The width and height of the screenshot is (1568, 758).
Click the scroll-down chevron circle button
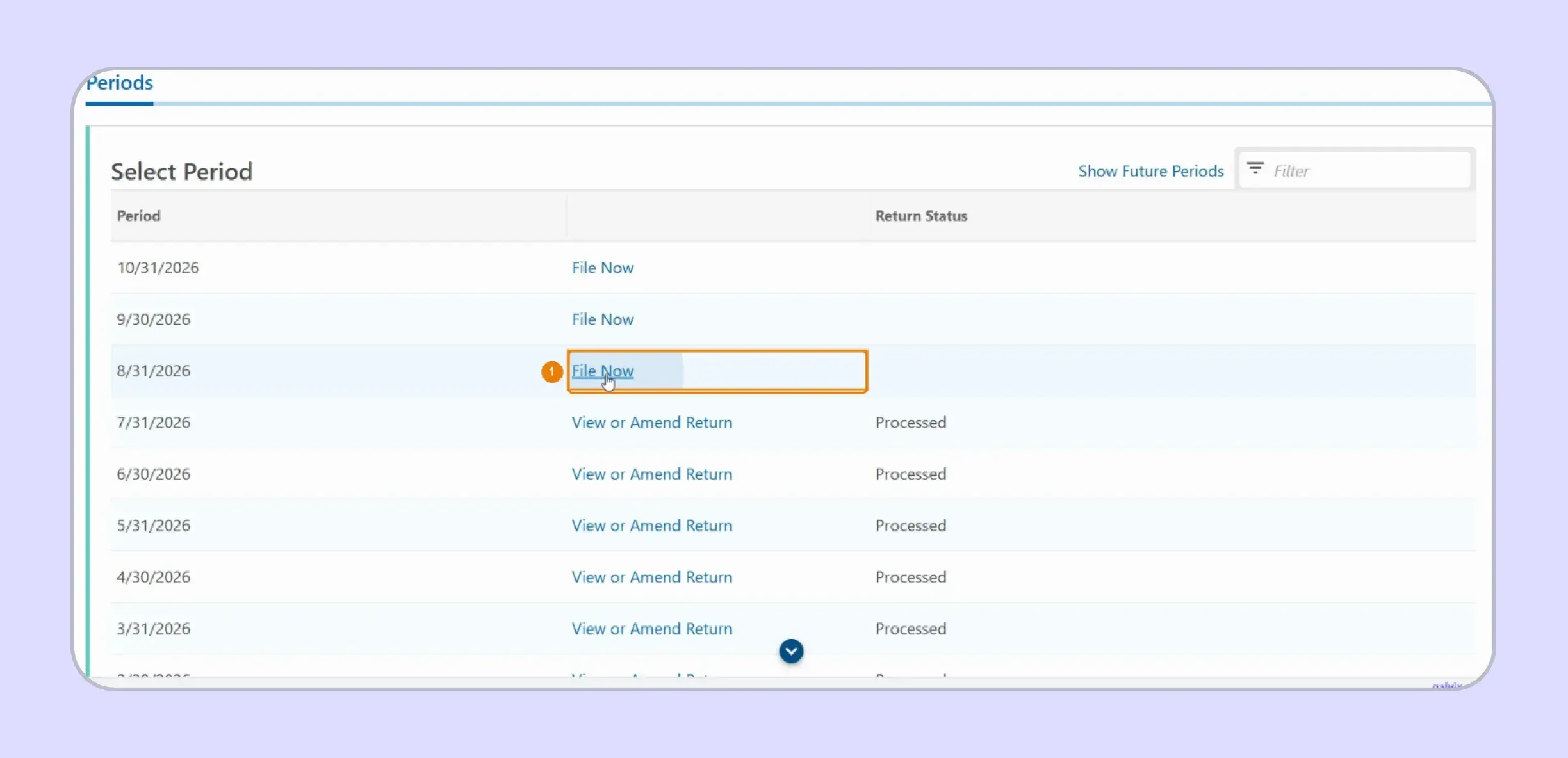[791, 651]
